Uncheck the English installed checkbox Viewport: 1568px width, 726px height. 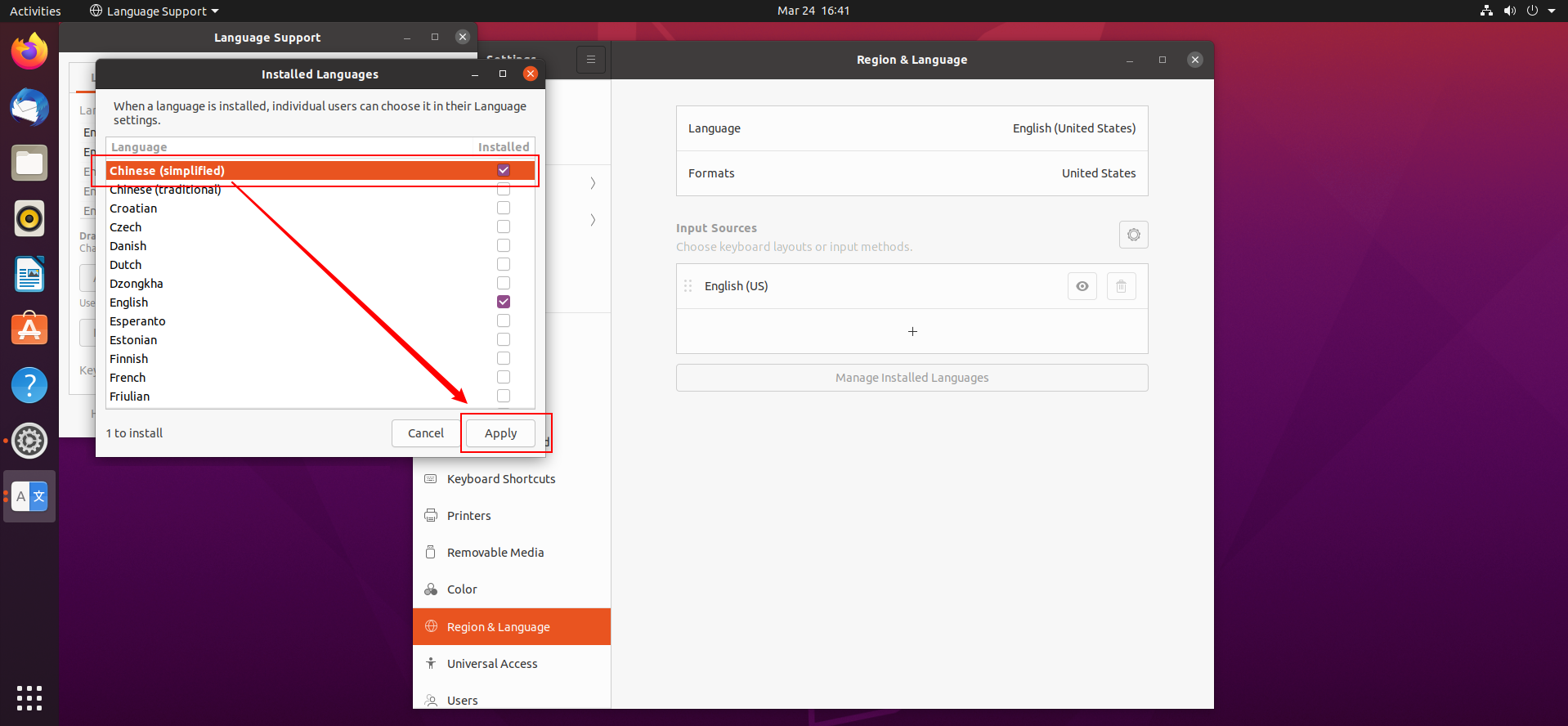pyautogui.click(x=504, y=302)
